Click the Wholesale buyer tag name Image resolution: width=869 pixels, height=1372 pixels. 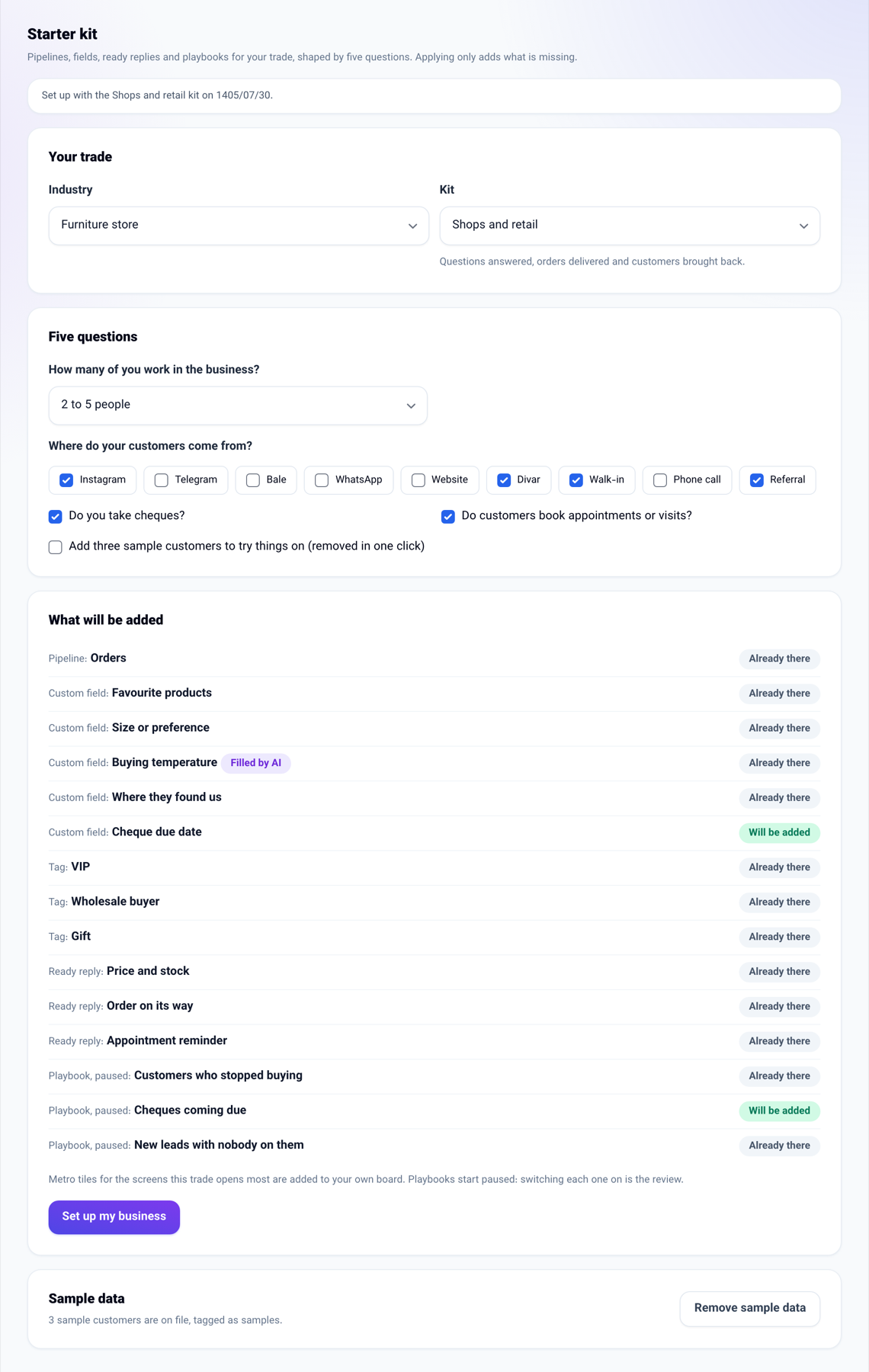[x=115, y=902]
